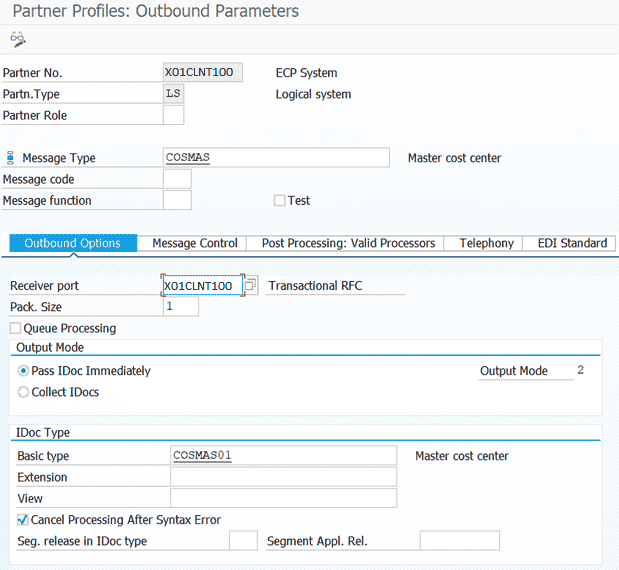Click the Message code input box

tap(177, 179)
